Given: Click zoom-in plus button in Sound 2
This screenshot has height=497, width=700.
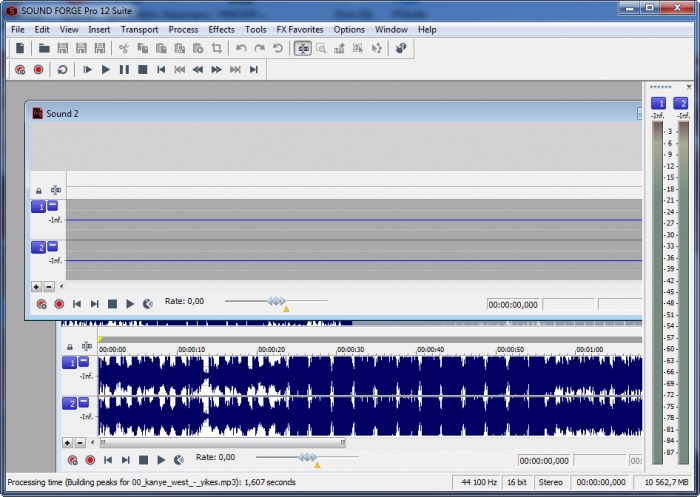Looking at the screenshot, I should 37,286.
